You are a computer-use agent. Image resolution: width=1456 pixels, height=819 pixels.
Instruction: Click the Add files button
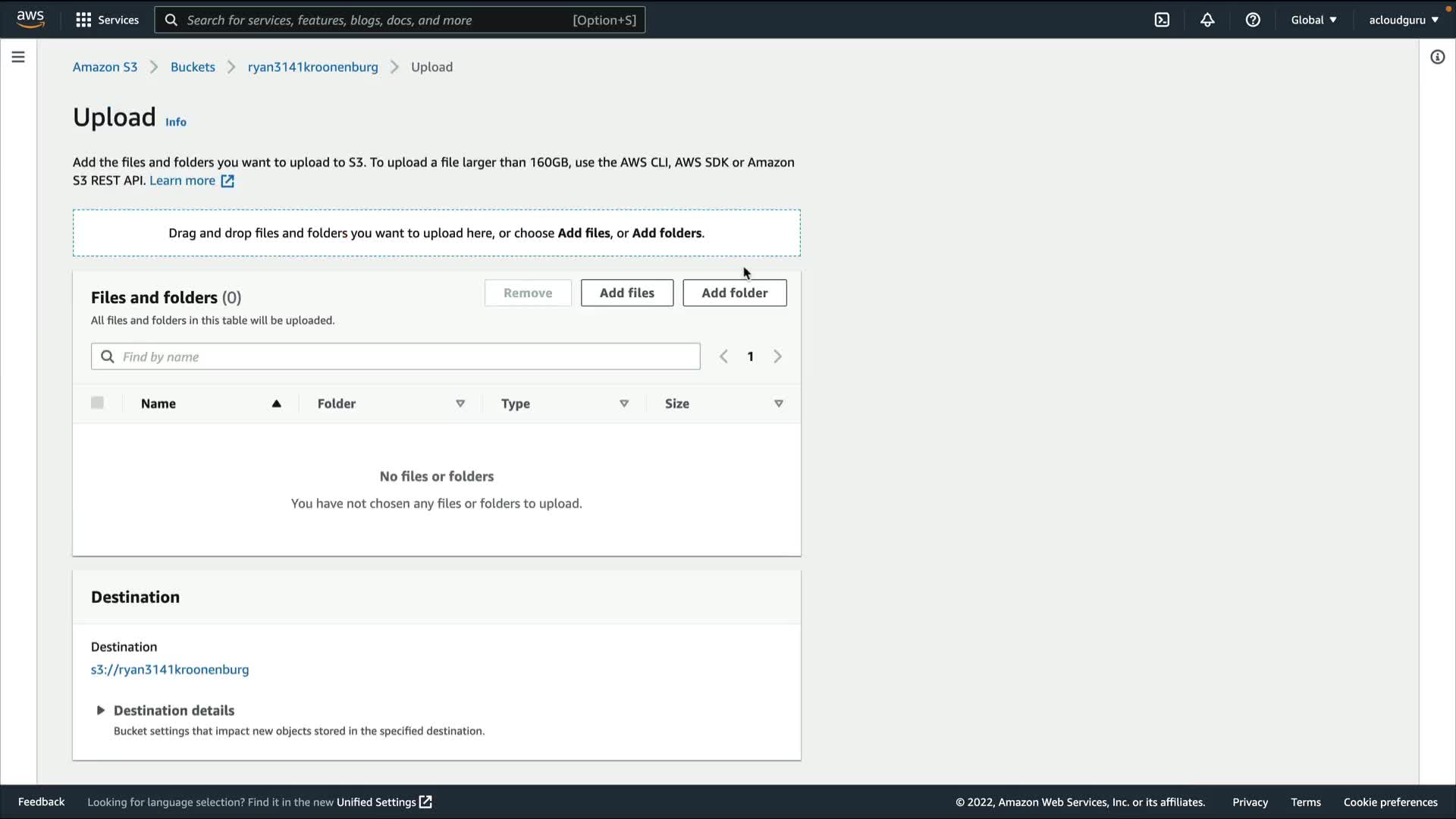point(626,293)
